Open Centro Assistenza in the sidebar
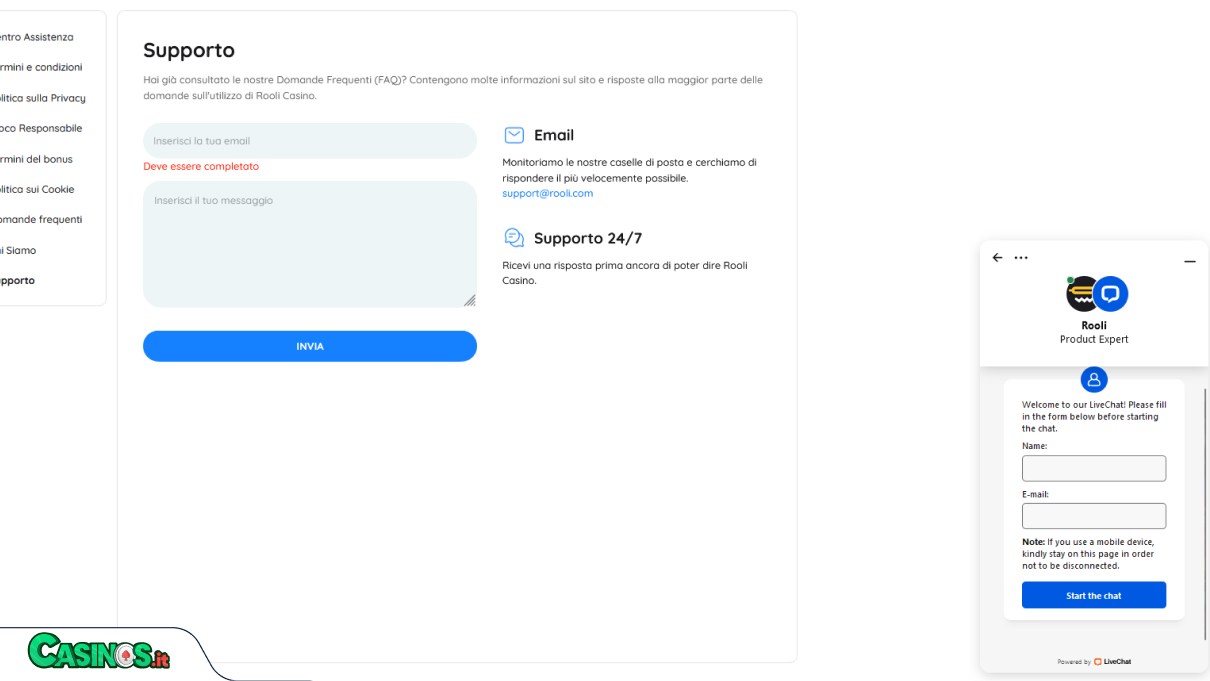1210x681 pixels. (36, 37)
